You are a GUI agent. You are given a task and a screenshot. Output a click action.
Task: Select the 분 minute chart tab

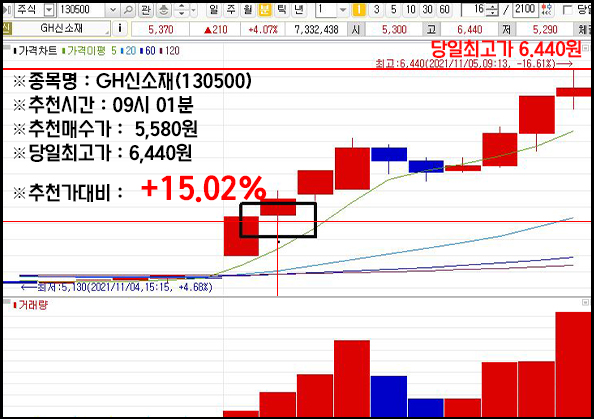[265, 9]
